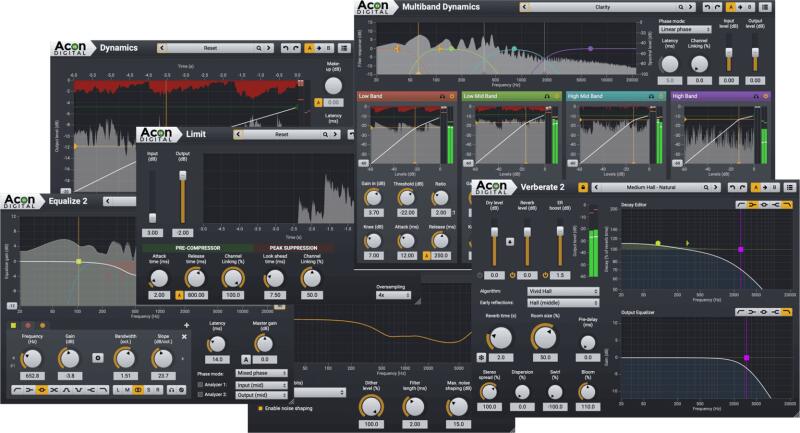Open the menu icon in Dynamics window
Screen dimensions: 800x433
[344, 48]
